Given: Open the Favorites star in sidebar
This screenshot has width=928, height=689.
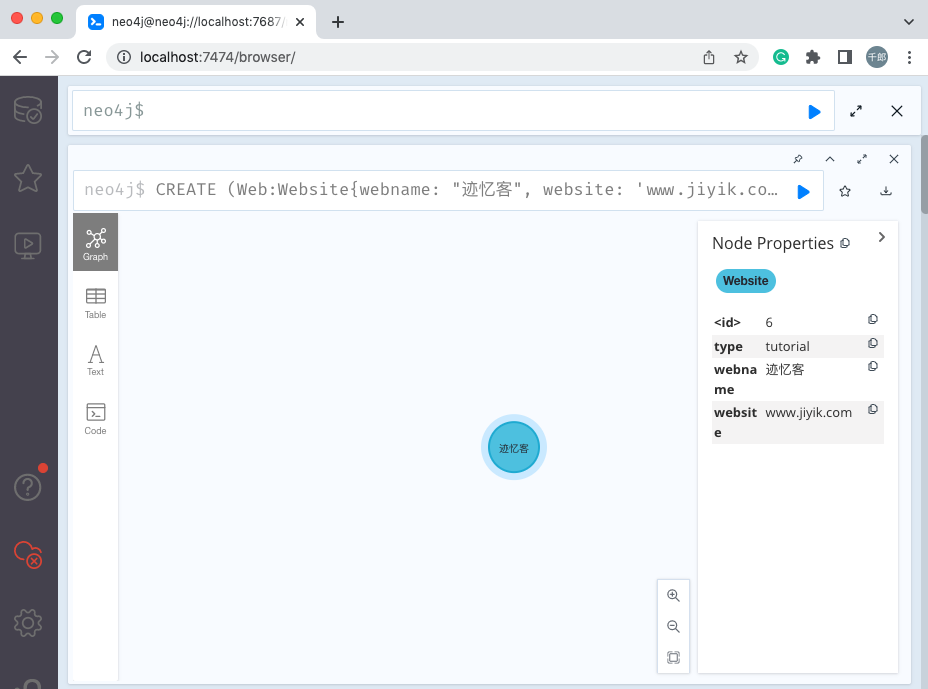Looking at the screenshot, I should coord(28,178).
